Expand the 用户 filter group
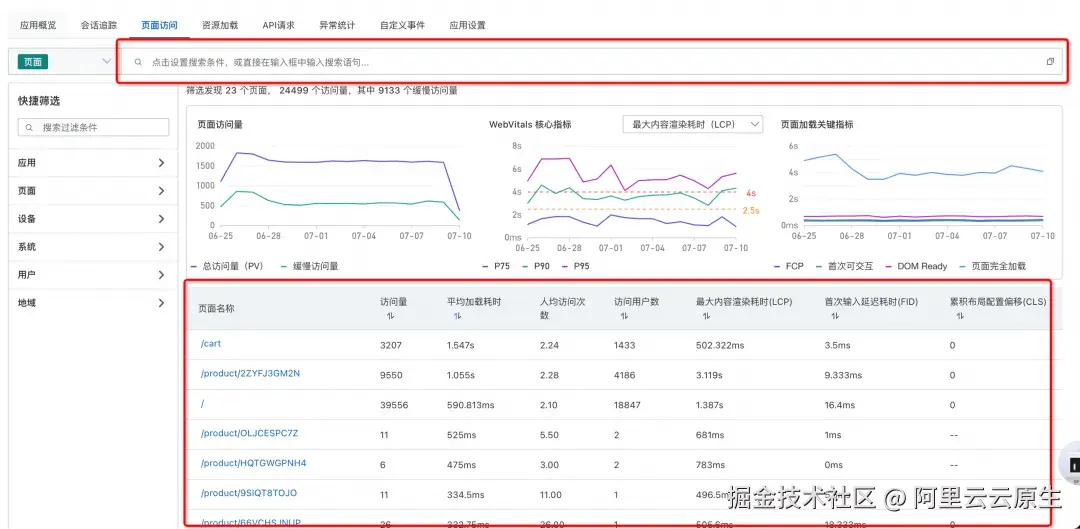Image resolution: width=1080 pixels, height=529 pixels. coord(93,275)
